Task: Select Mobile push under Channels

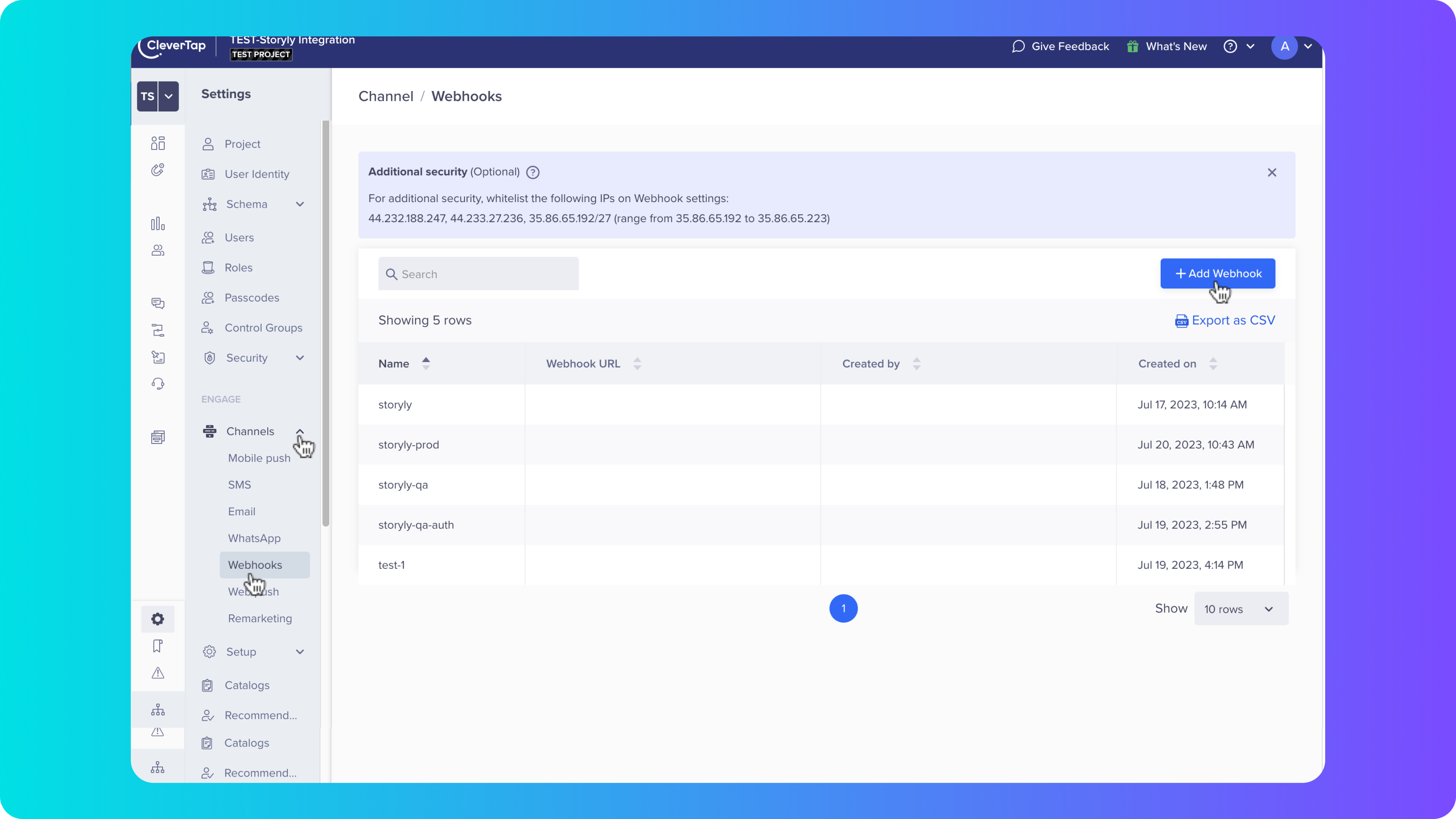Action: (x=259, y=458)
